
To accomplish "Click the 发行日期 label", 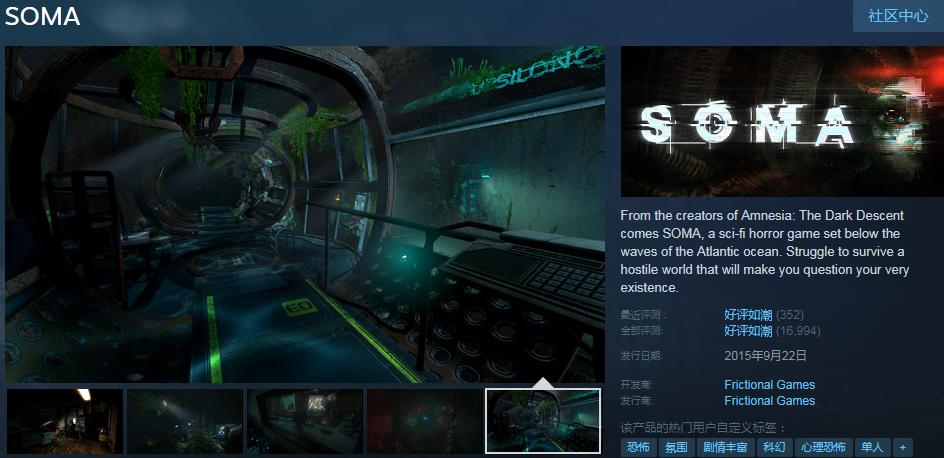I will pos(642,356).
